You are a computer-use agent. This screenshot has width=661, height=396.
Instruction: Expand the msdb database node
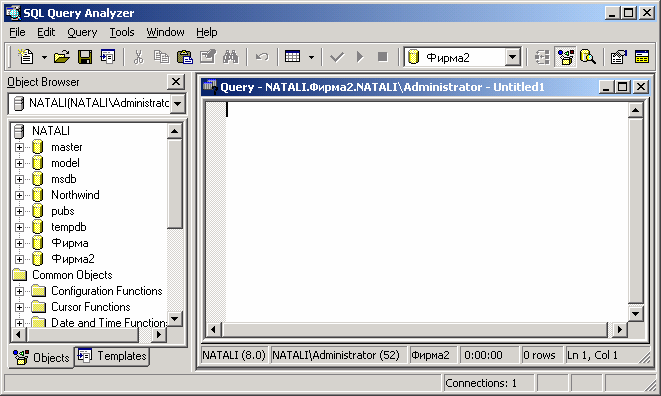(x=19, y=179)
